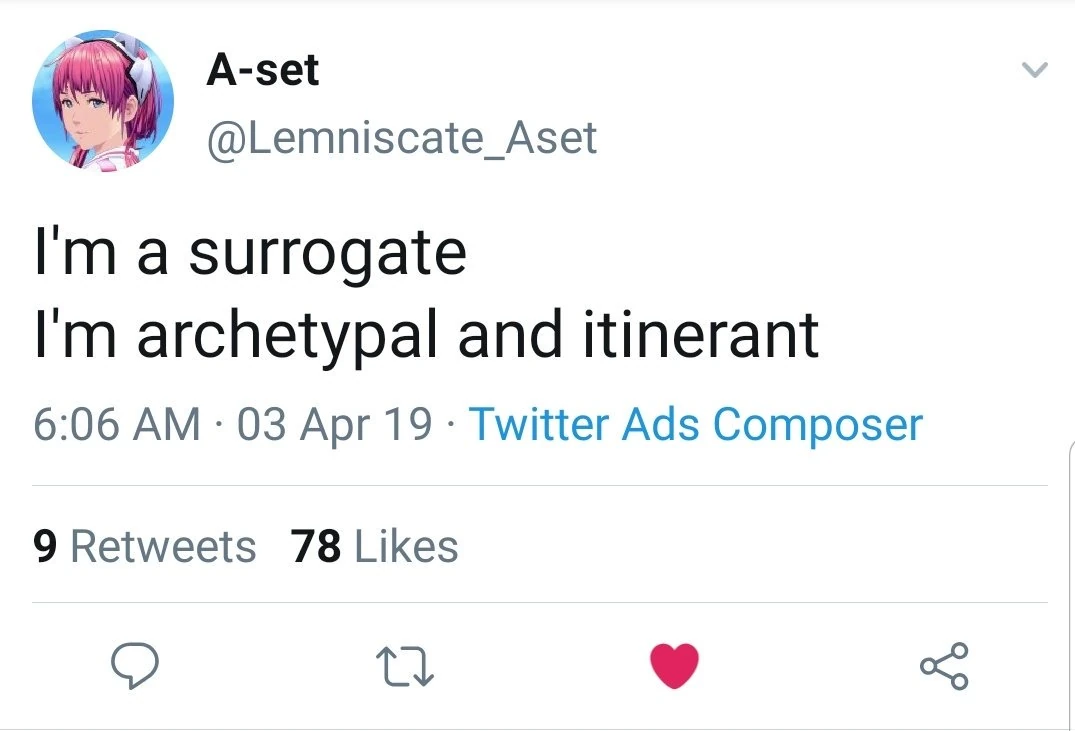The height and width of the screenshot is (731, 1075).
Task: Click the reply speech bubble icon
Action: tap(134, 667)
